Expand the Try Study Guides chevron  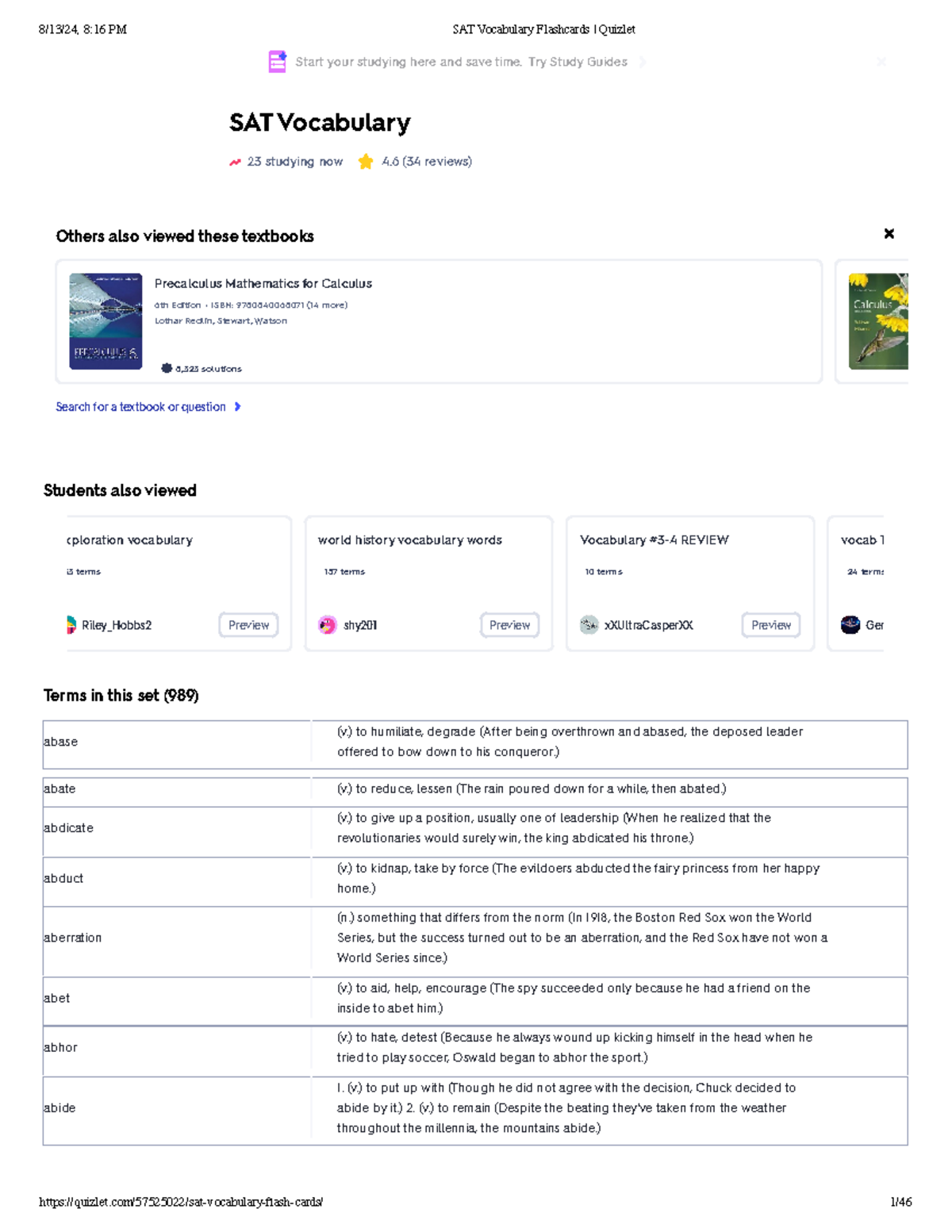click(x=643, y=61)
